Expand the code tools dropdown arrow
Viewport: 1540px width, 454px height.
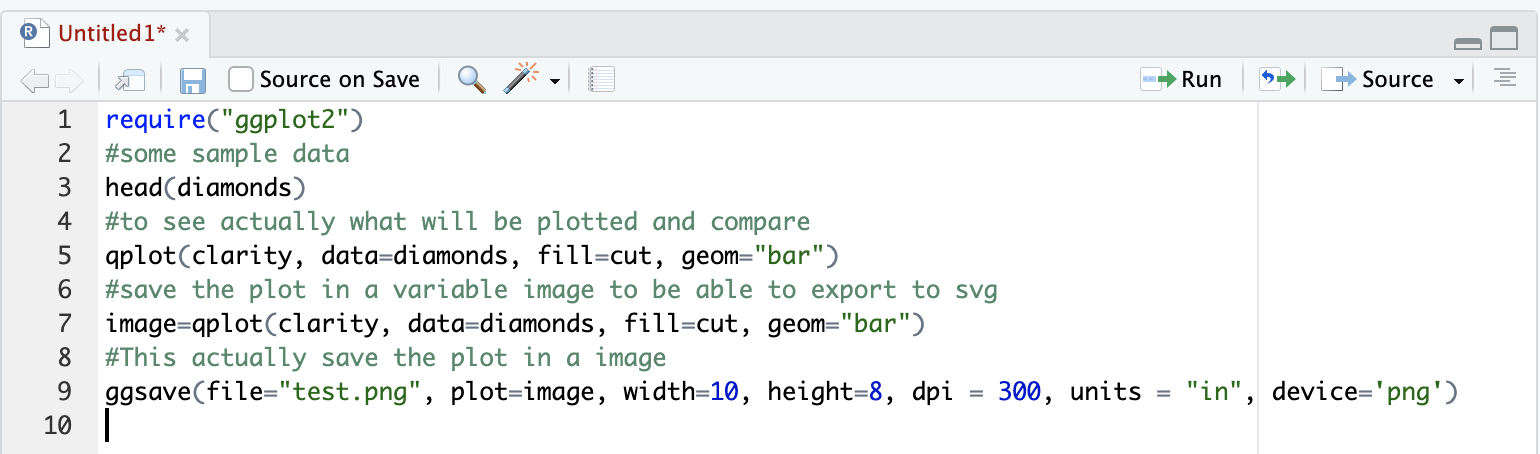554,81
